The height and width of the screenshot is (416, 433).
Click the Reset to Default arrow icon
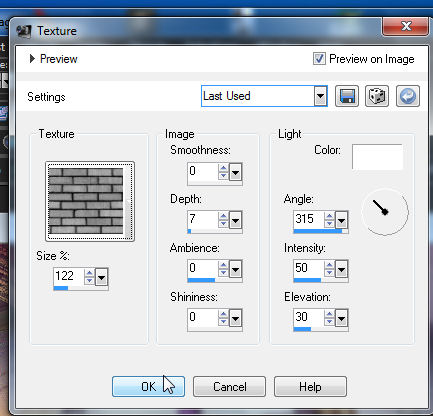pyautogui.click(x=408, y=96)
